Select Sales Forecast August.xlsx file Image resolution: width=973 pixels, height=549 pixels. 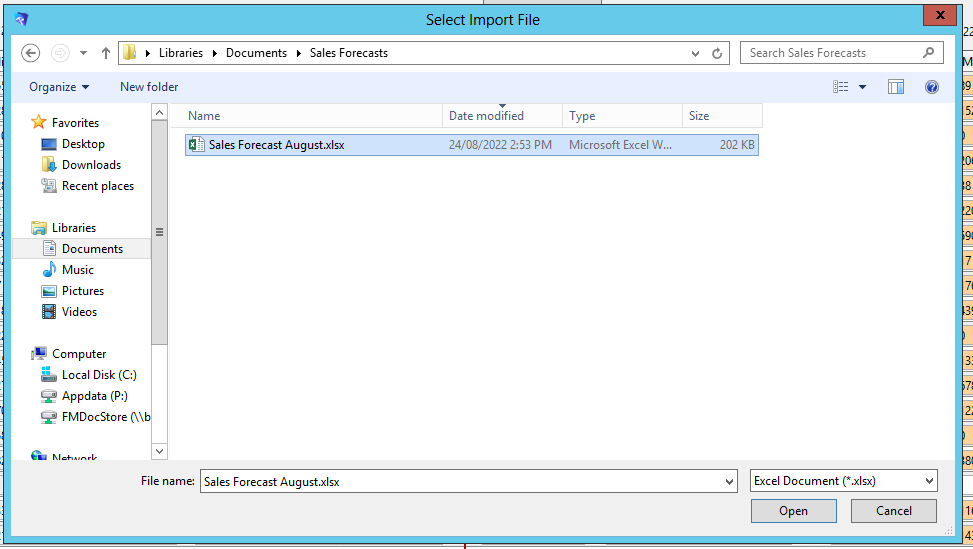pyautogui.click(x=472, y=145)
